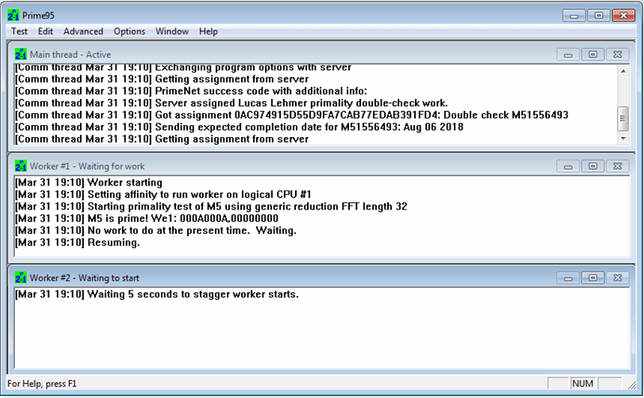Viewport: 644px width, 398px height.
Task: Open the Edit menu
Action: point(45,31)
